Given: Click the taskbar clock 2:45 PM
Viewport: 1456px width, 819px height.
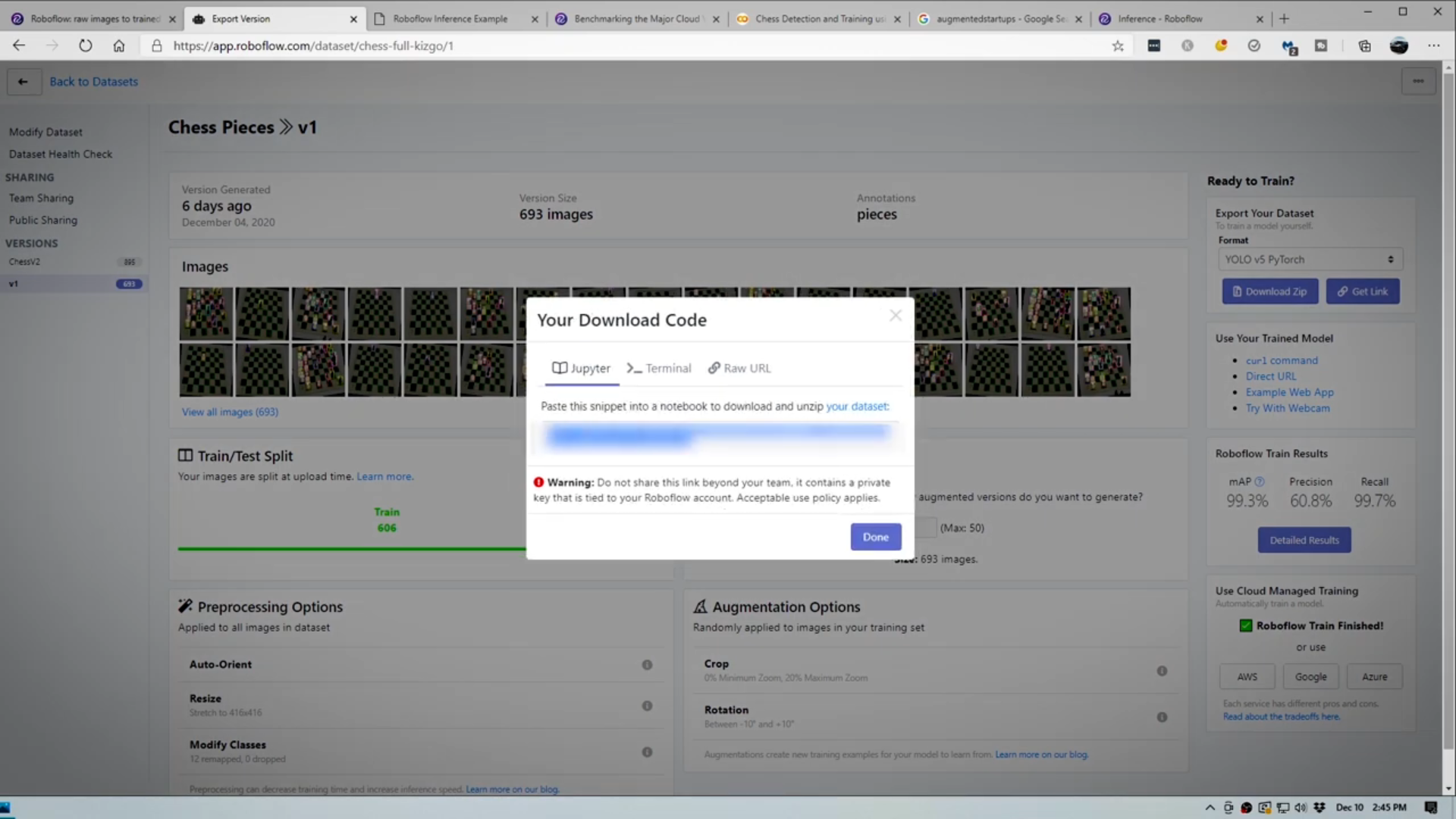Looking at the screenshot, I should [1389, 808].
